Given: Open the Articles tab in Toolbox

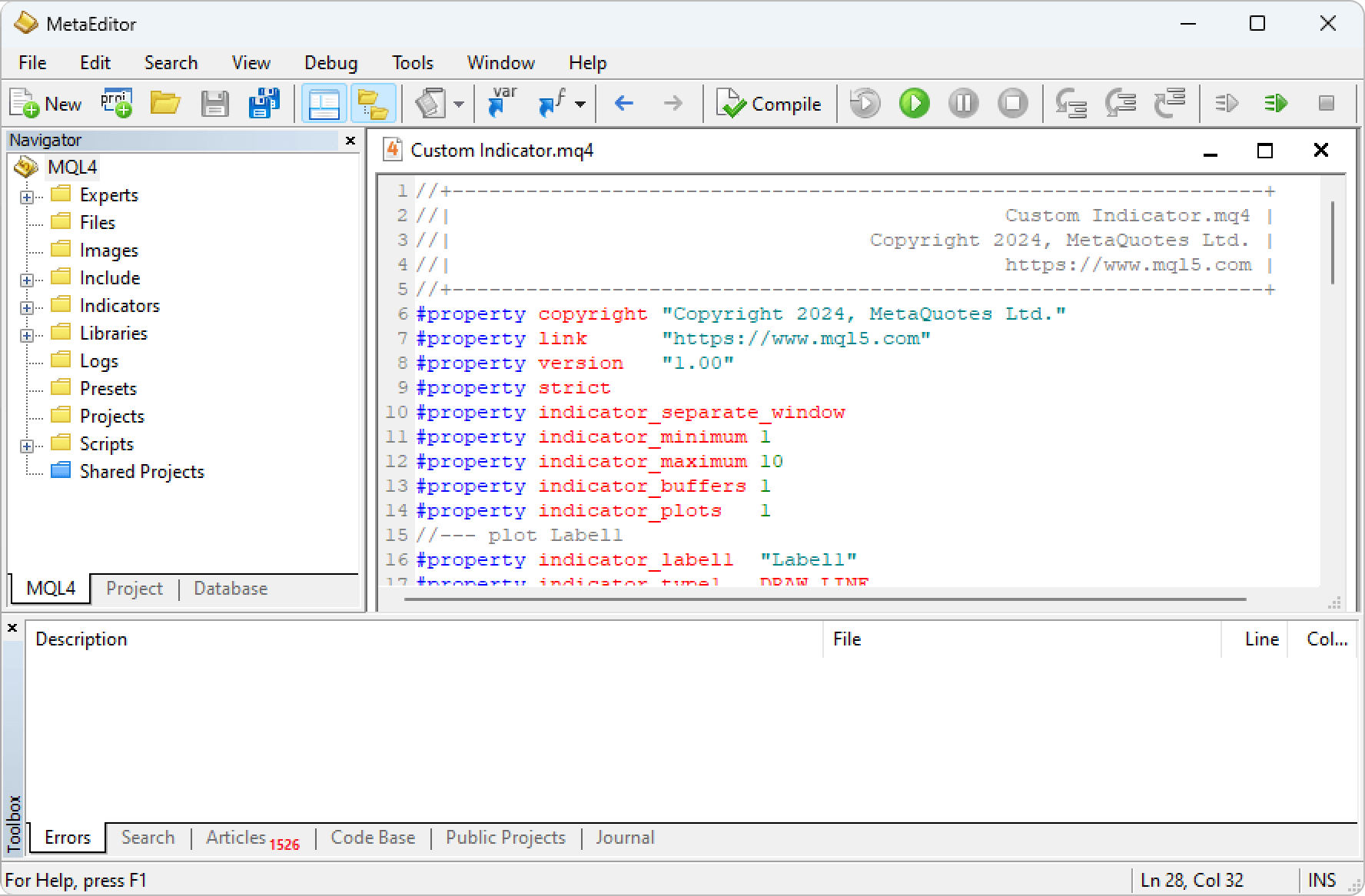Looking at the screenshot, I should tap(252, 838).
